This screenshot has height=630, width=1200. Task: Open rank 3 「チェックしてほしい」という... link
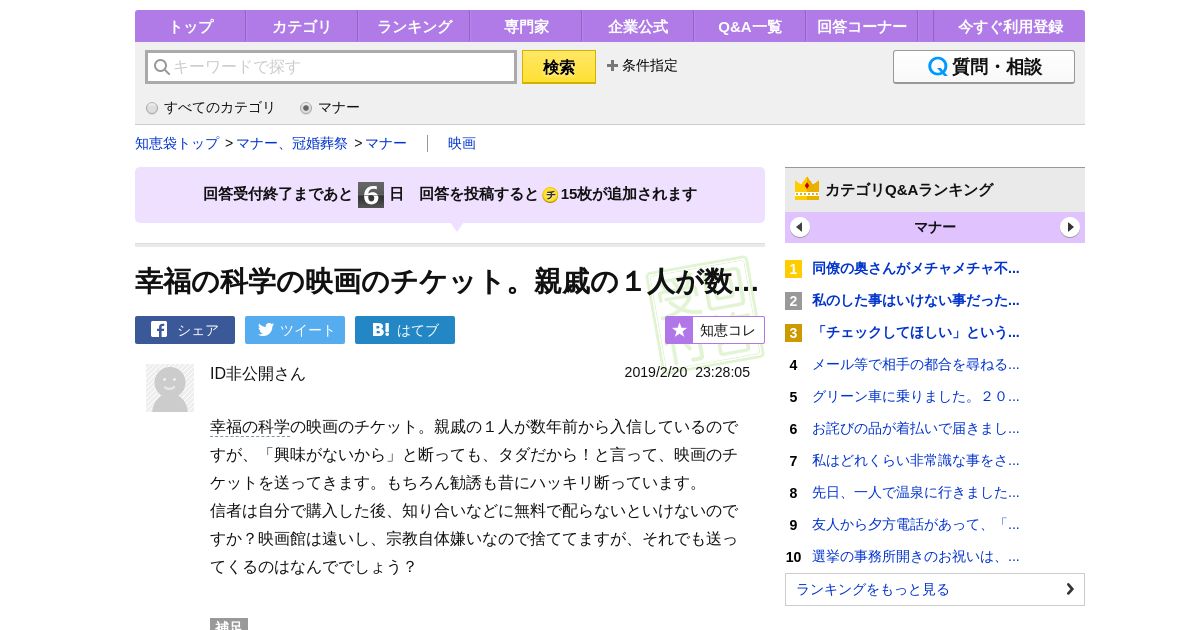pyautogui.click(x=916, y=332)
